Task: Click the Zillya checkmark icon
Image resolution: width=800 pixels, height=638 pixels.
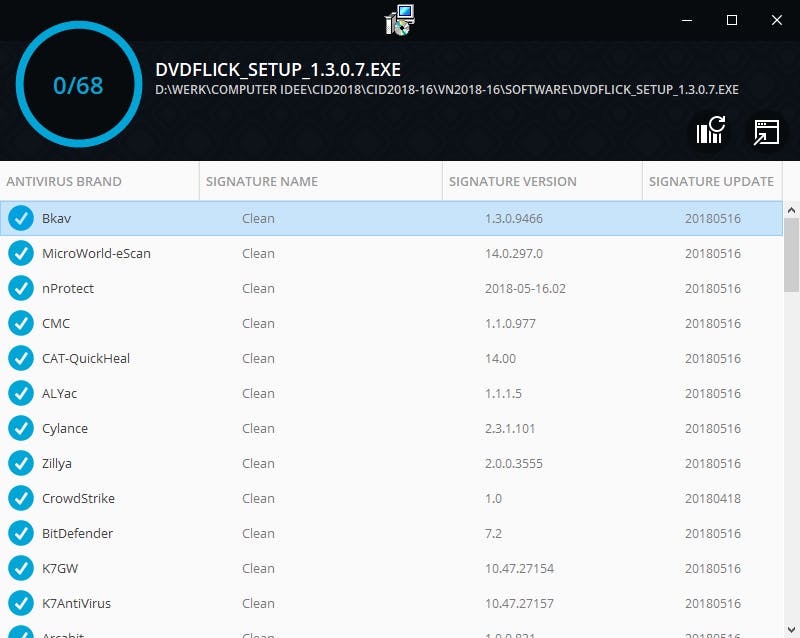Action: [21, 463]
